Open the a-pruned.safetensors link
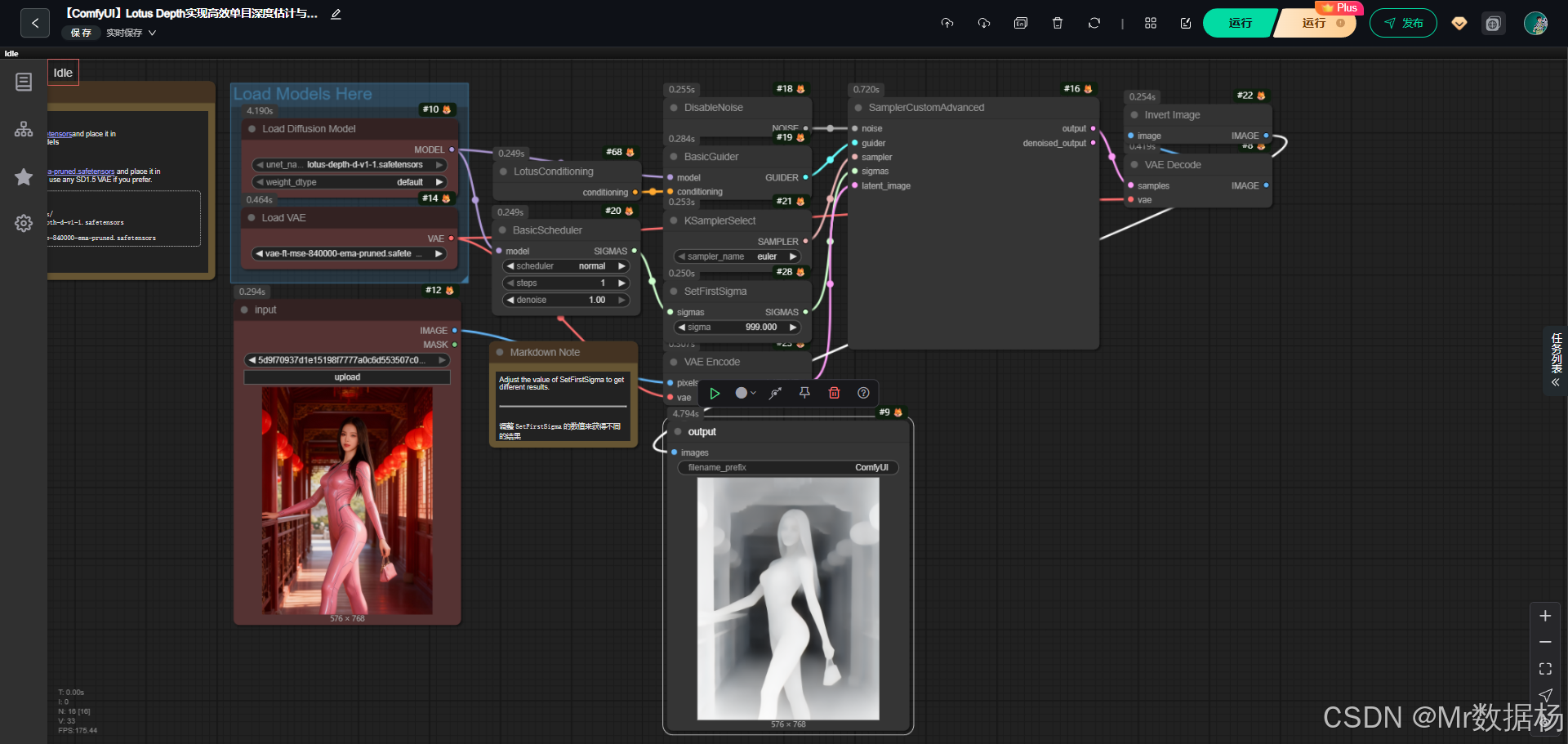1568x744 pixels. (x=81, y=172)
